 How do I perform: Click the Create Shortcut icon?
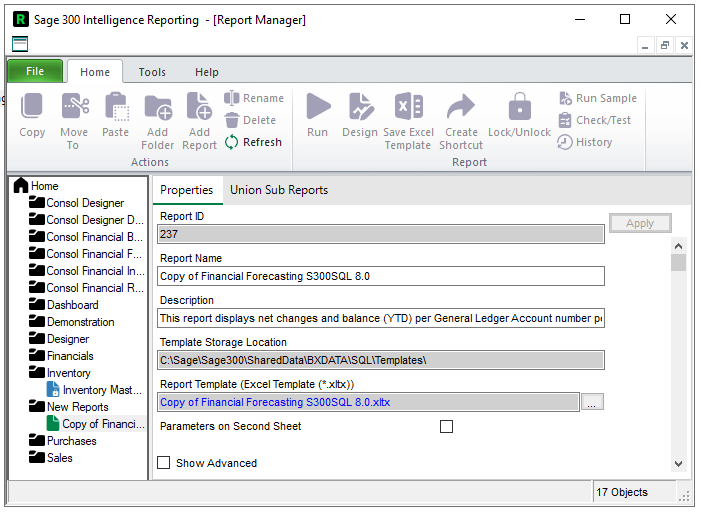[x=460, y=106]
